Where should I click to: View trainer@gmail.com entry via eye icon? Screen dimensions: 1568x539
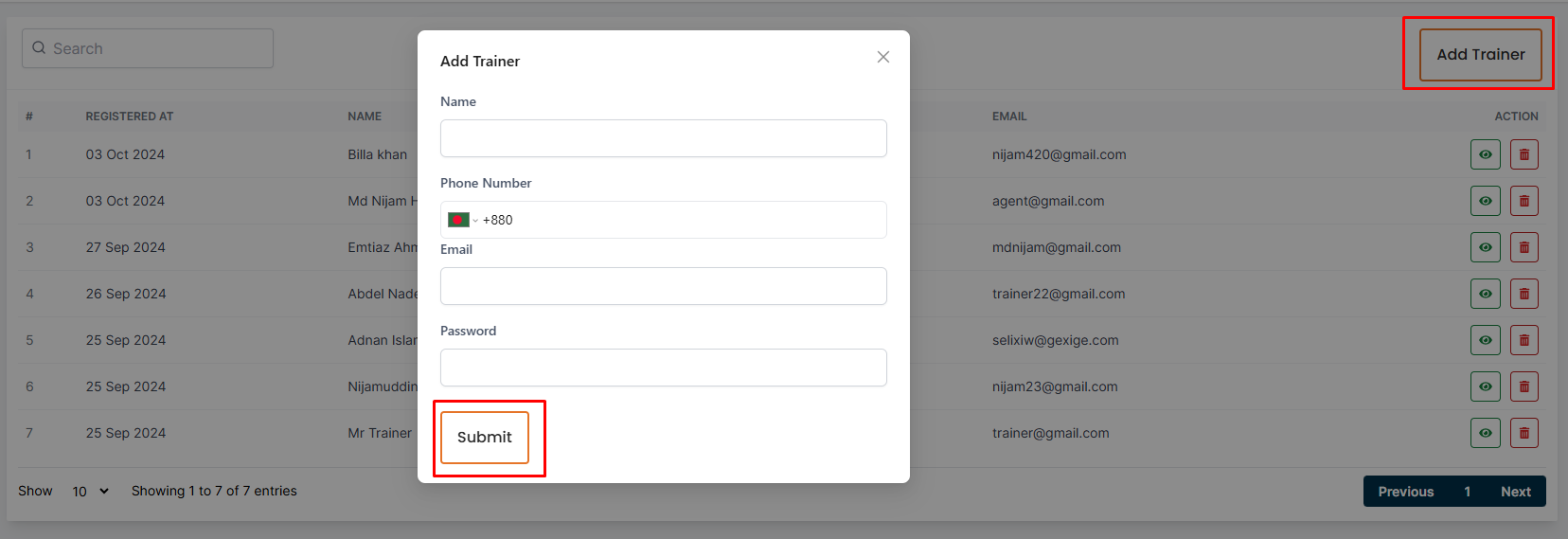click(1485, 433)
